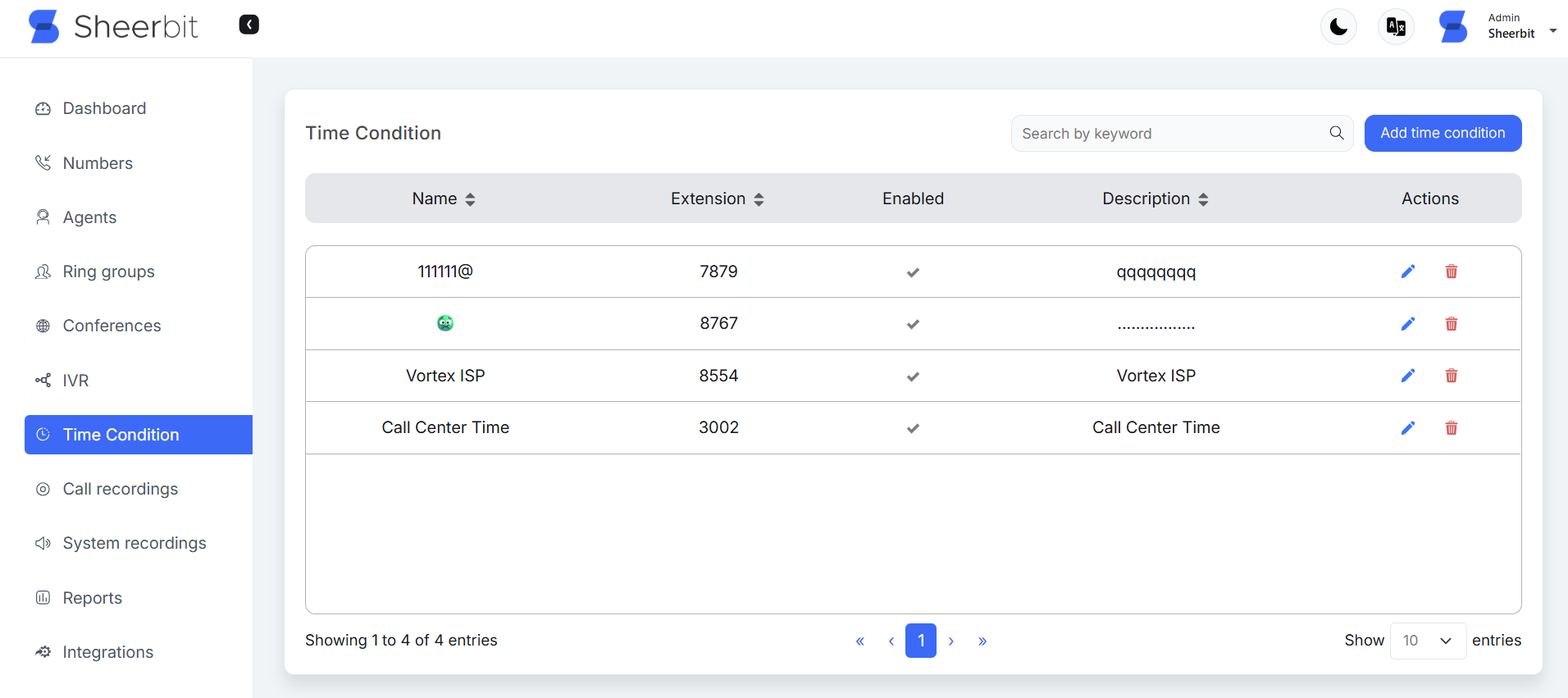
Task: Click the search magnifier icon
Action: click(1336, 133)
